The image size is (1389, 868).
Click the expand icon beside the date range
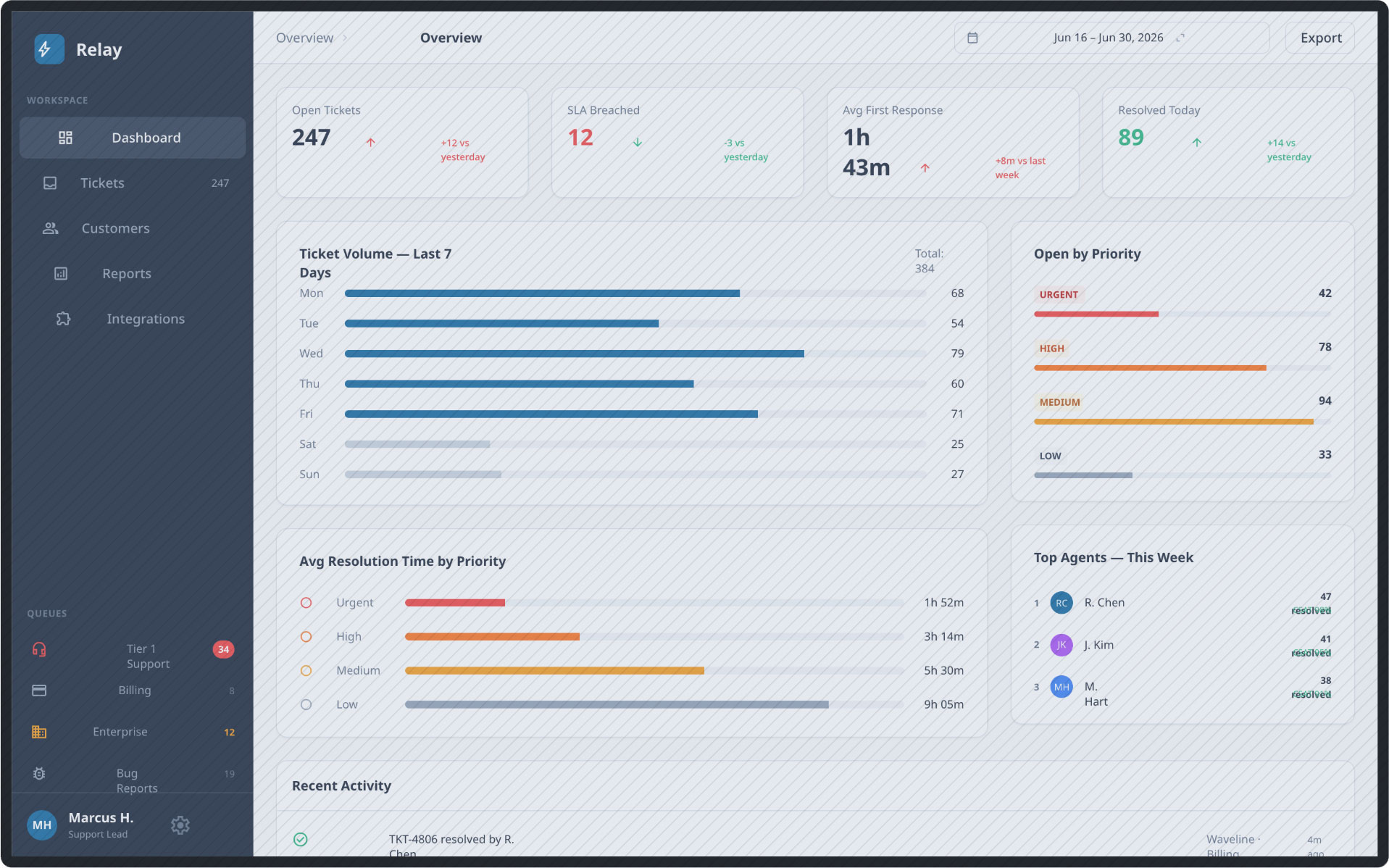1180,38
